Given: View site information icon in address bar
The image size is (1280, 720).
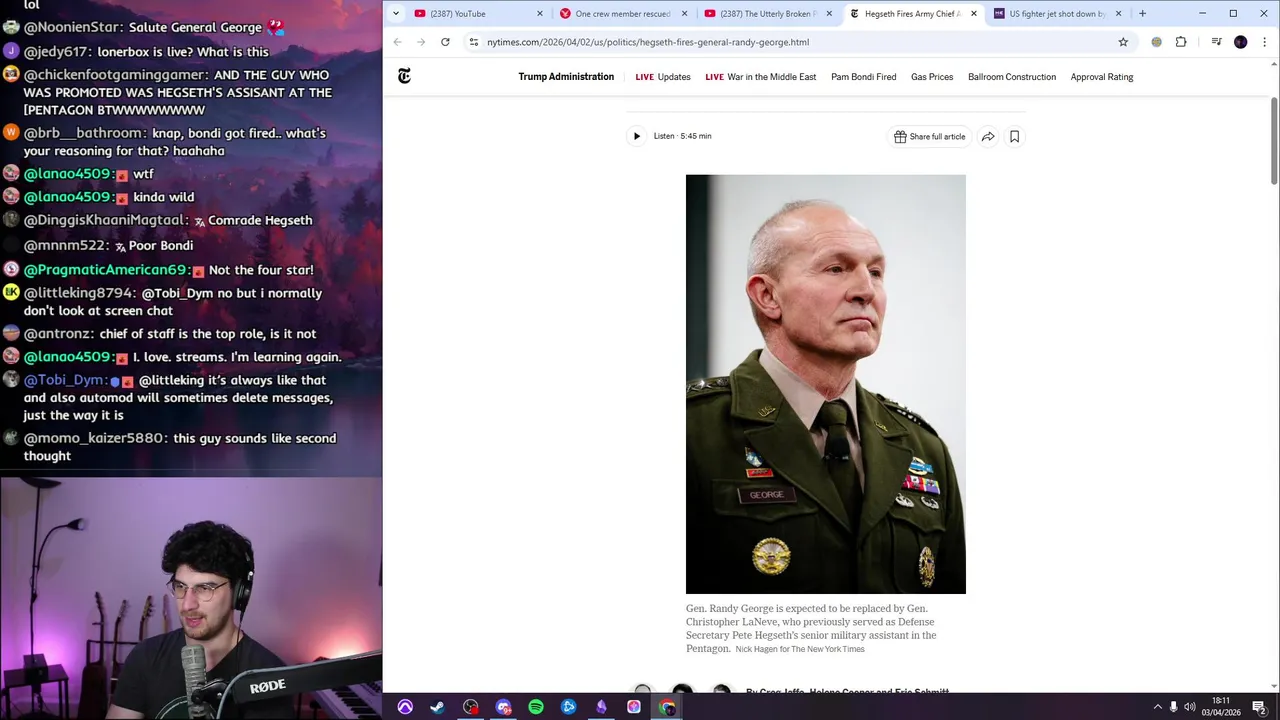Looking at the screenshot, I should (x=473, y=42).
